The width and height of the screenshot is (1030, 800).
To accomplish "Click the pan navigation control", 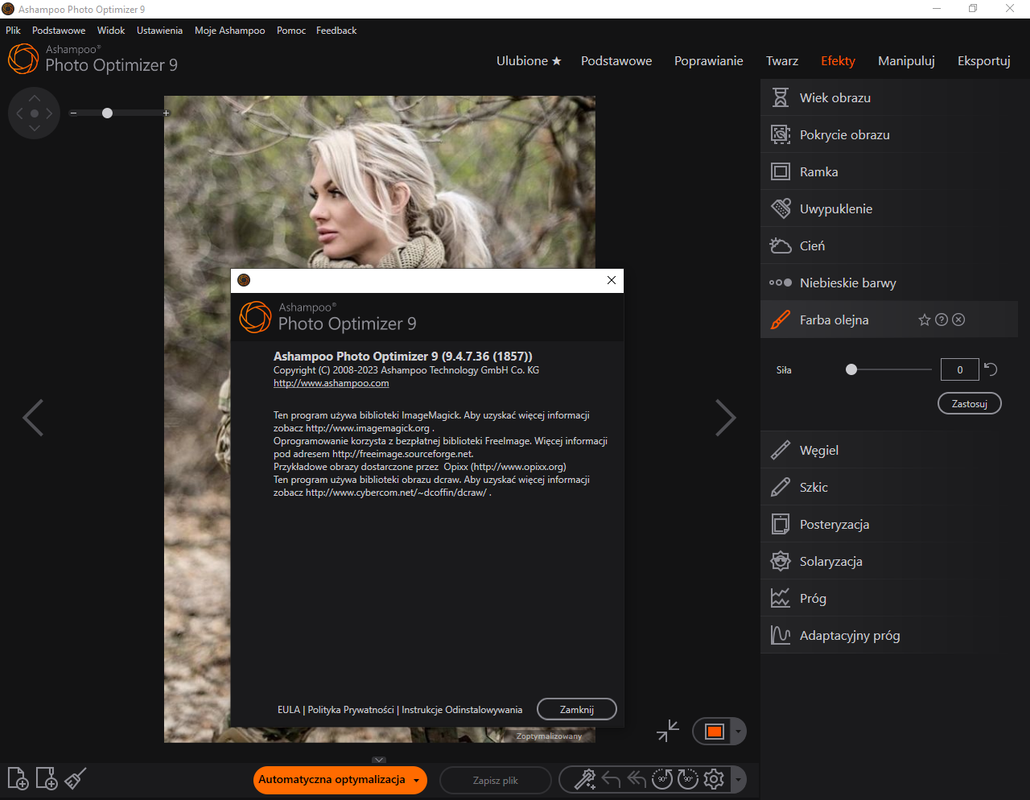I will click(34, 113).
